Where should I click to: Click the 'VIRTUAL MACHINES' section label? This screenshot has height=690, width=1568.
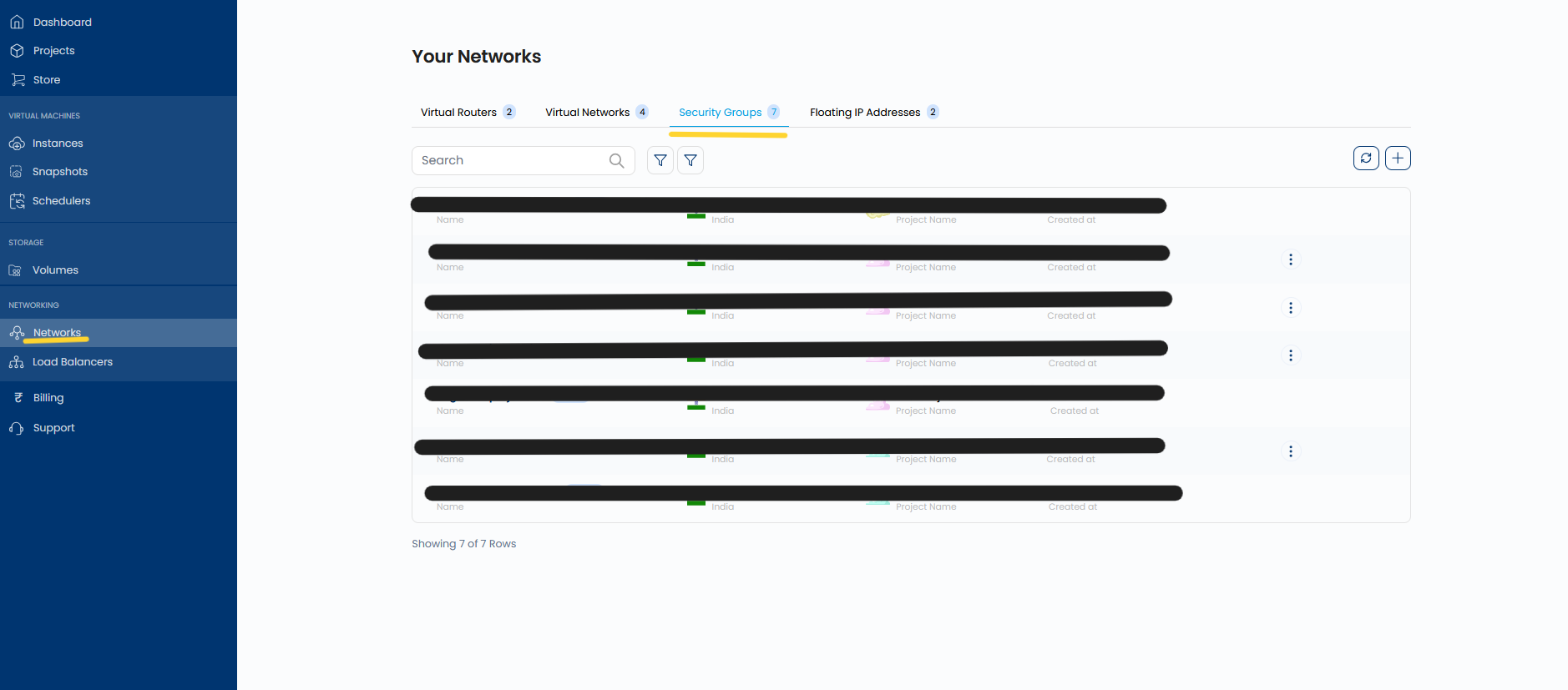(x=44, y=116)
